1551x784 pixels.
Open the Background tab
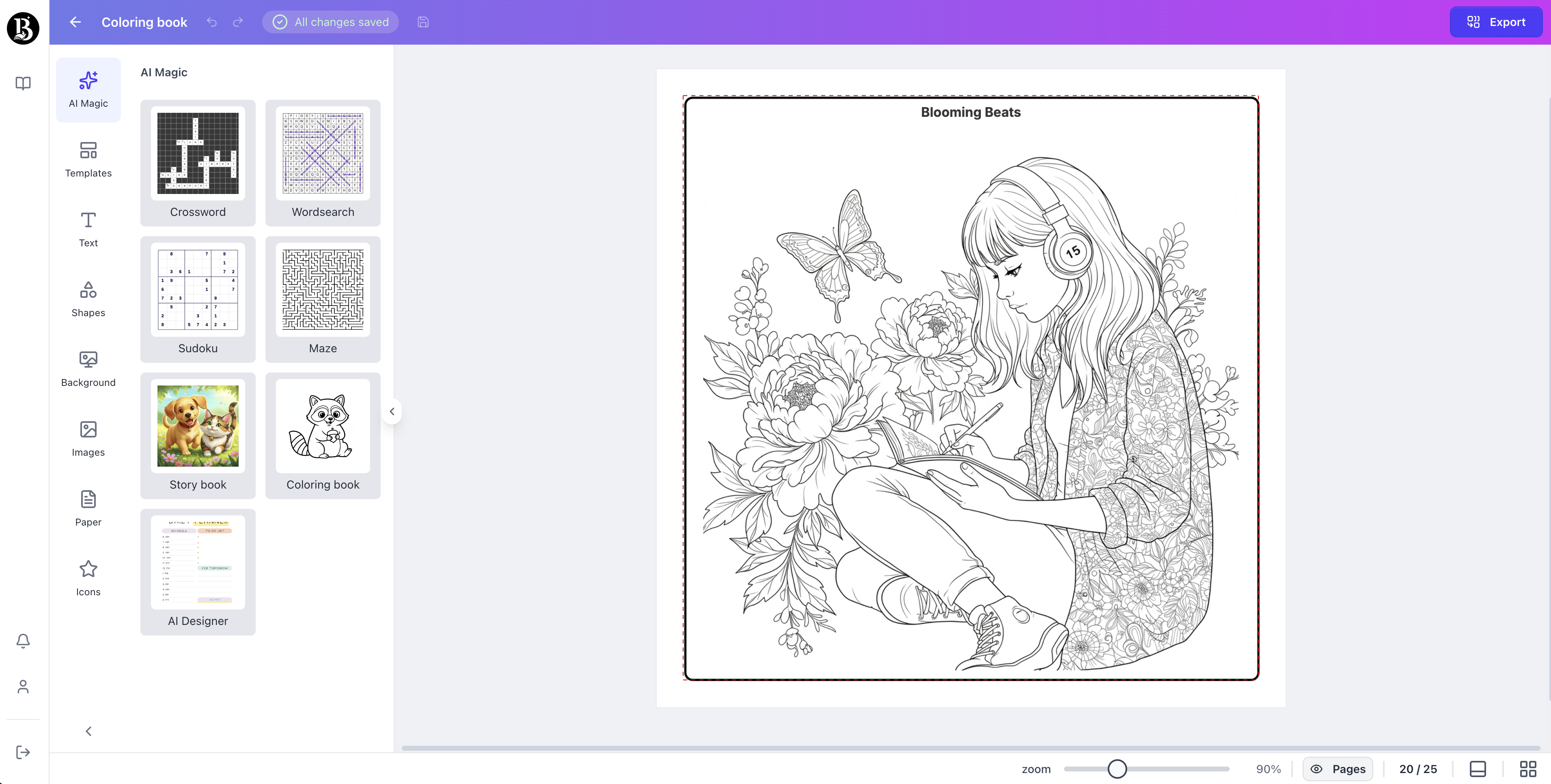(x=88, y=369)
